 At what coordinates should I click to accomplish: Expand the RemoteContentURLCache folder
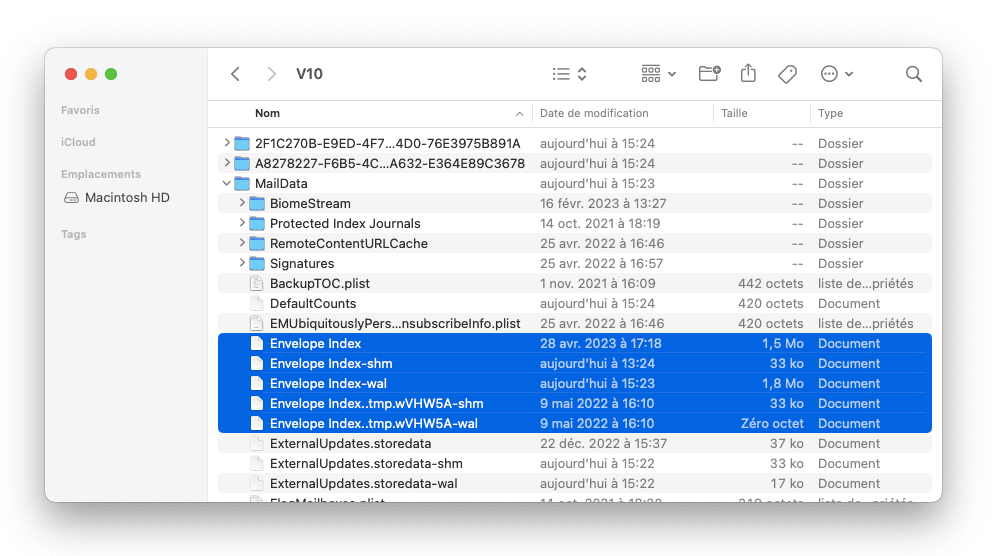pyautogui.click(x=242, y=244)
